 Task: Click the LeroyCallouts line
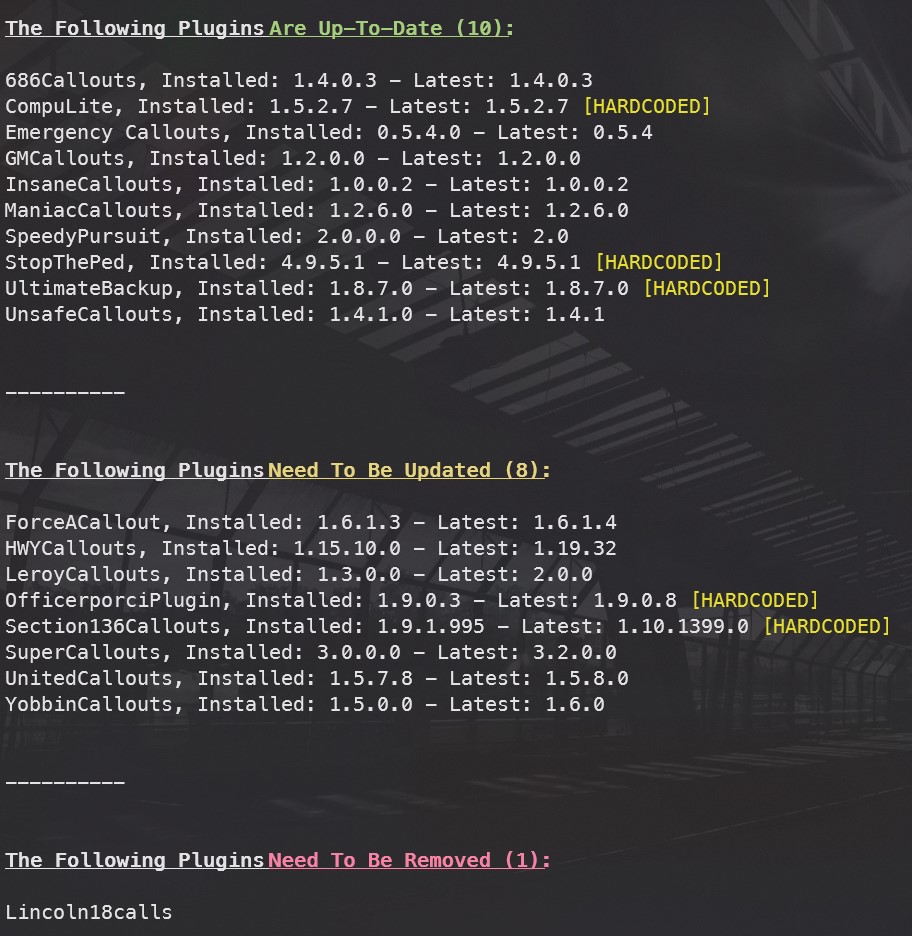point(299,574)
